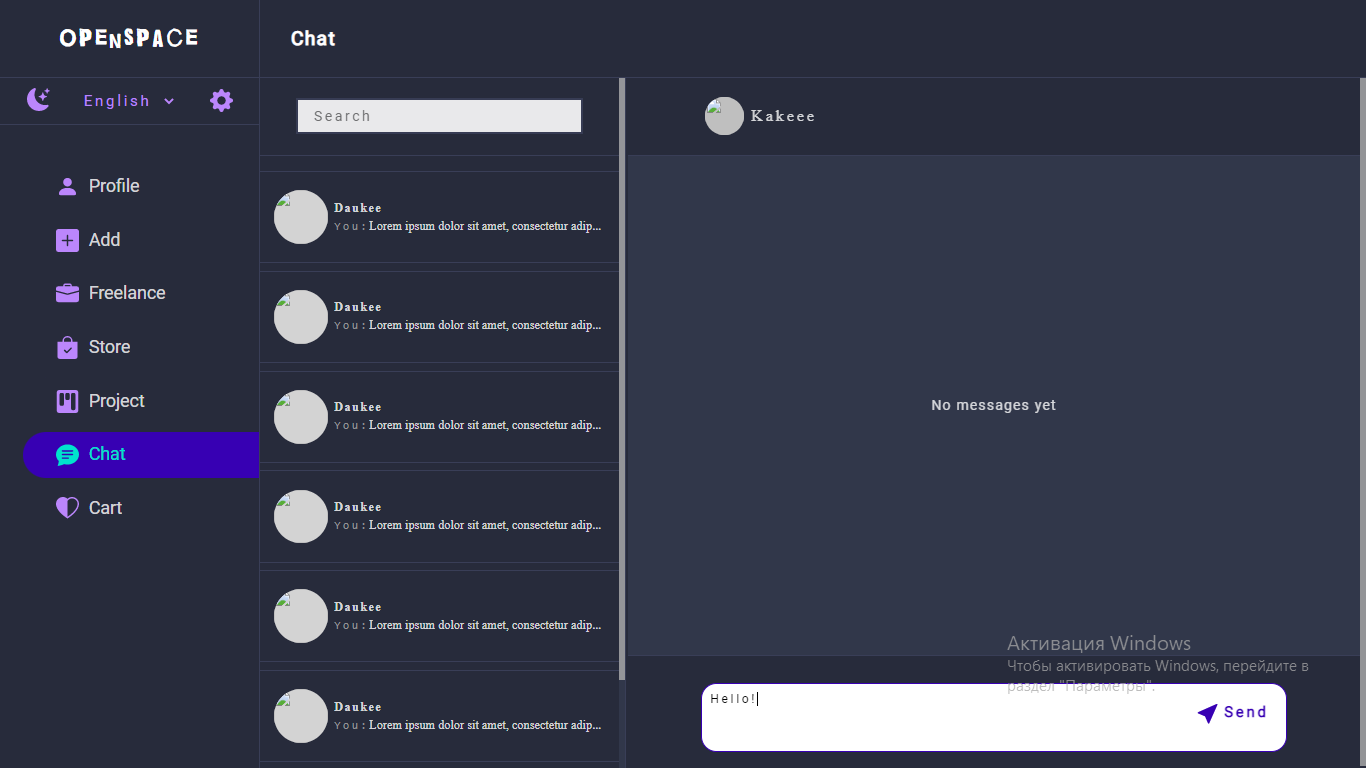Click the Send paper plane icon
This screenshot has width=1366, height=768.
pos(1207,712)
